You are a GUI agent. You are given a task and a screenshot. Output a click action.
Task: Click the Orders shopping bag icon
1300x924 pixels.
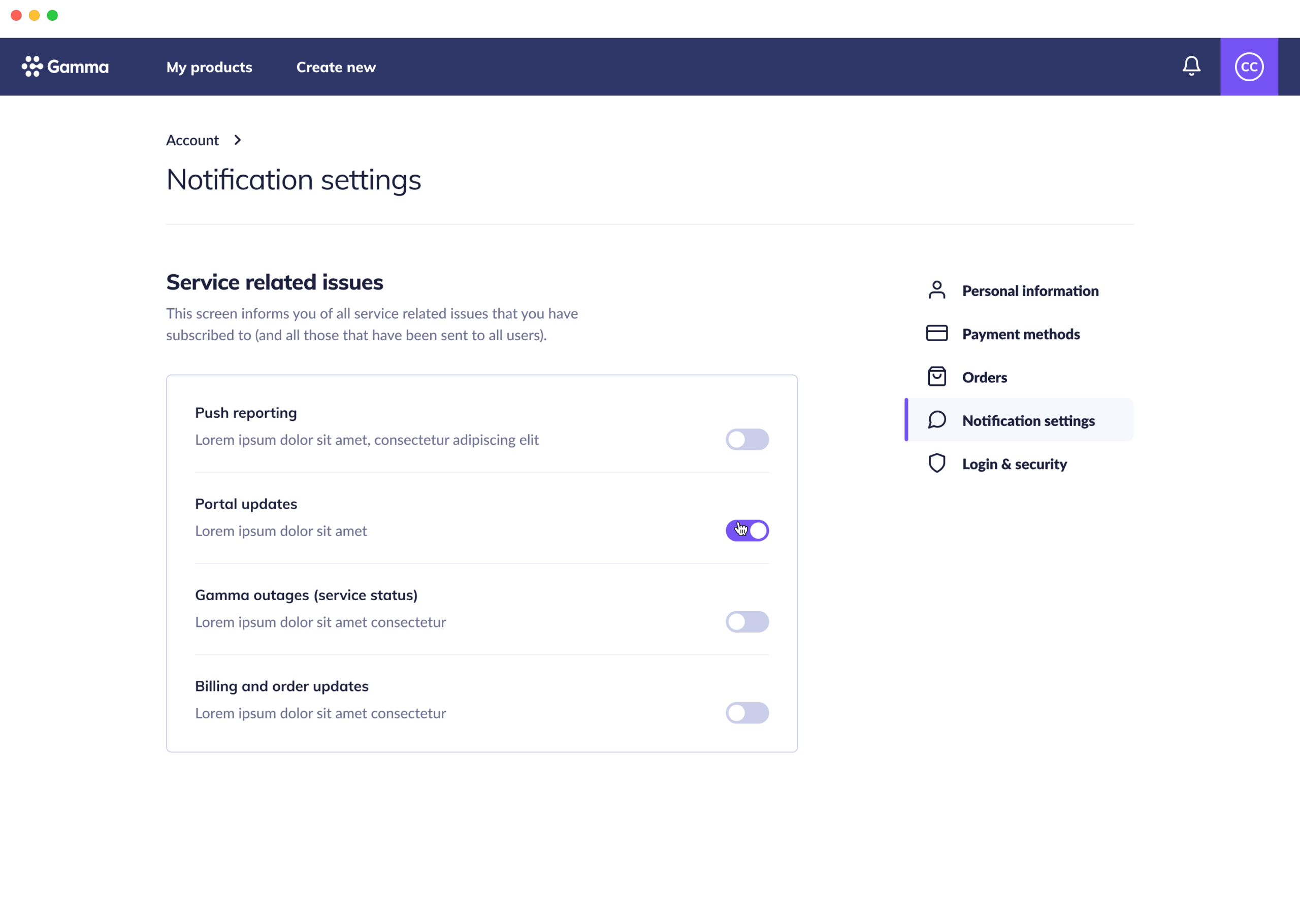pos(936,377)
